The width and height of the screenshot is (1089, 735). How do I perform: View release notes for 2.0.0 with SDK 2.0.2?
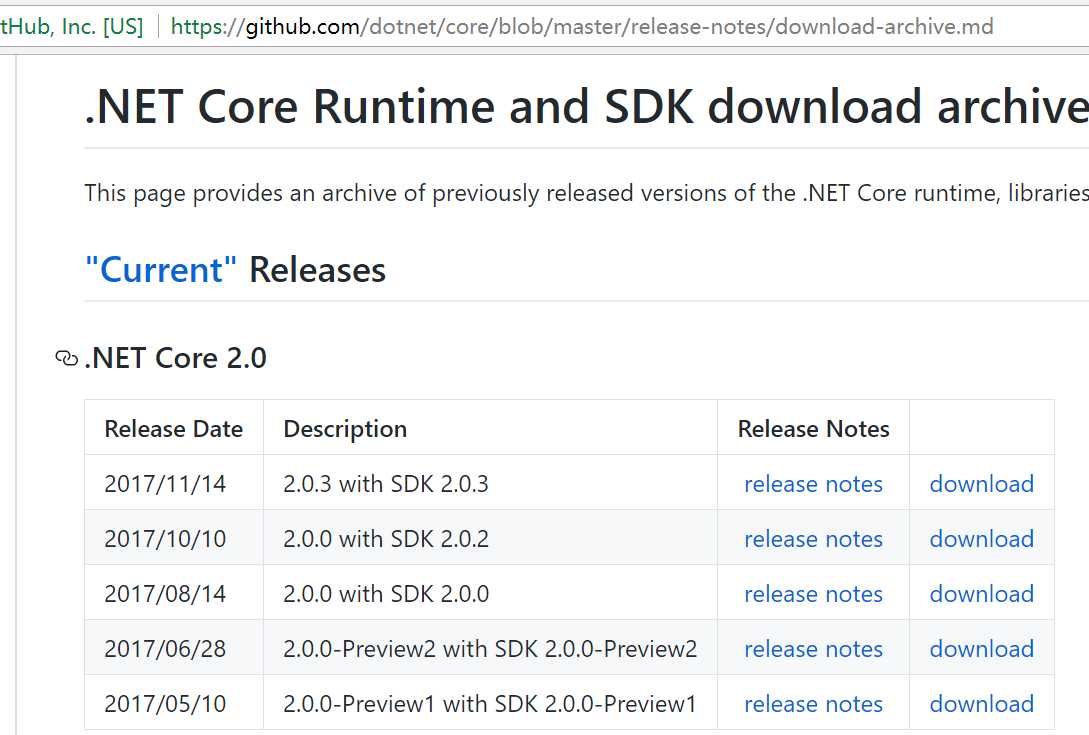813,539
